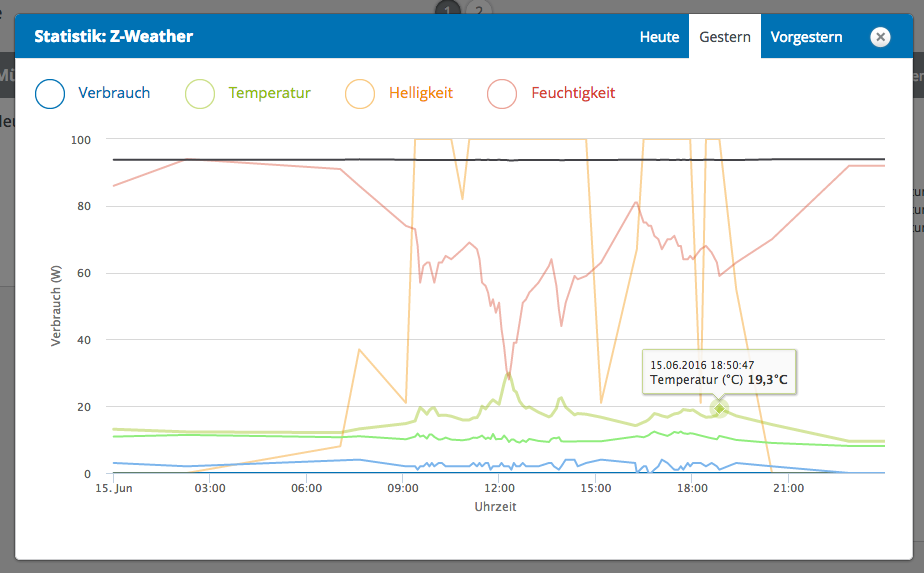Switch to the Heute tab

(659, 37)
